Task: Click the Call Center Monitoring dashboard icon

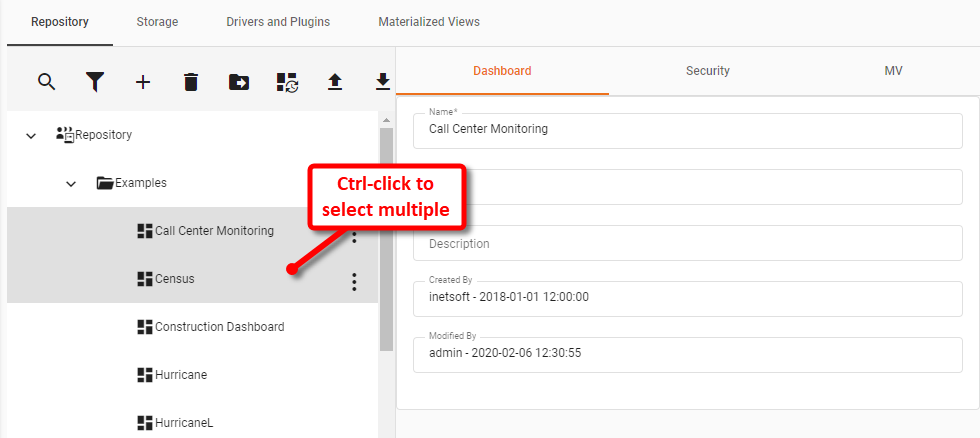Action: 145,231
